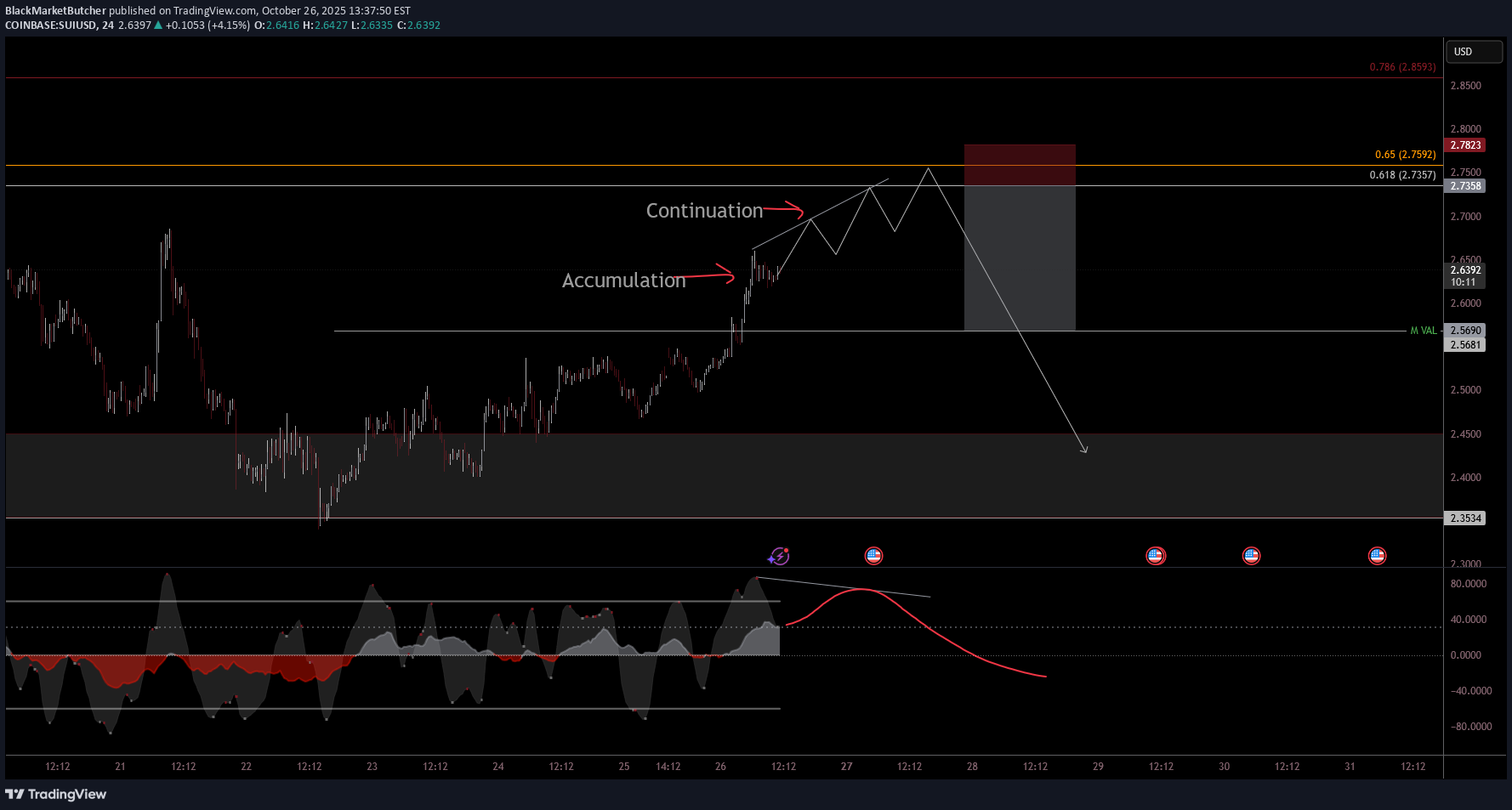Select the Accumulation text annotation
Image resolution: width=1512 pixels, height=810 pixels.
[x=623, y=280]
